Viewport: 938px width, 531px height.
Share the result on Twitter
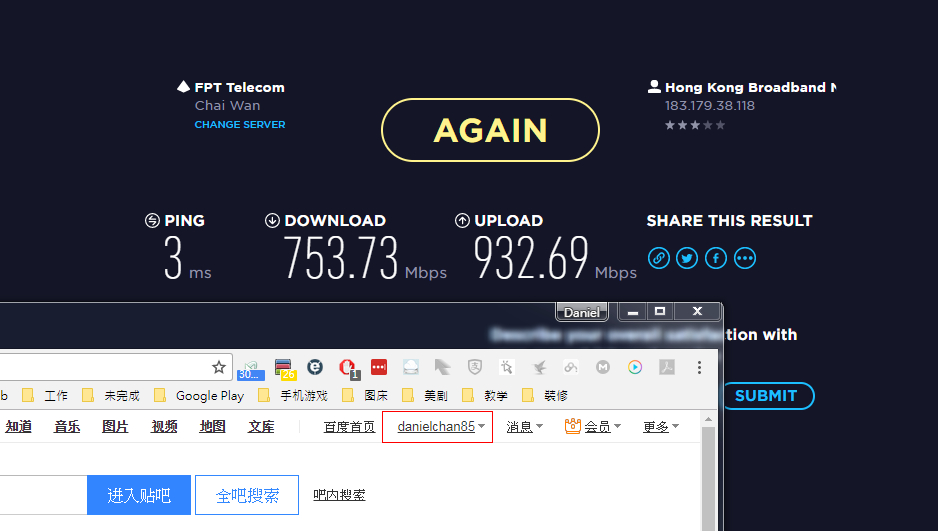687,258
